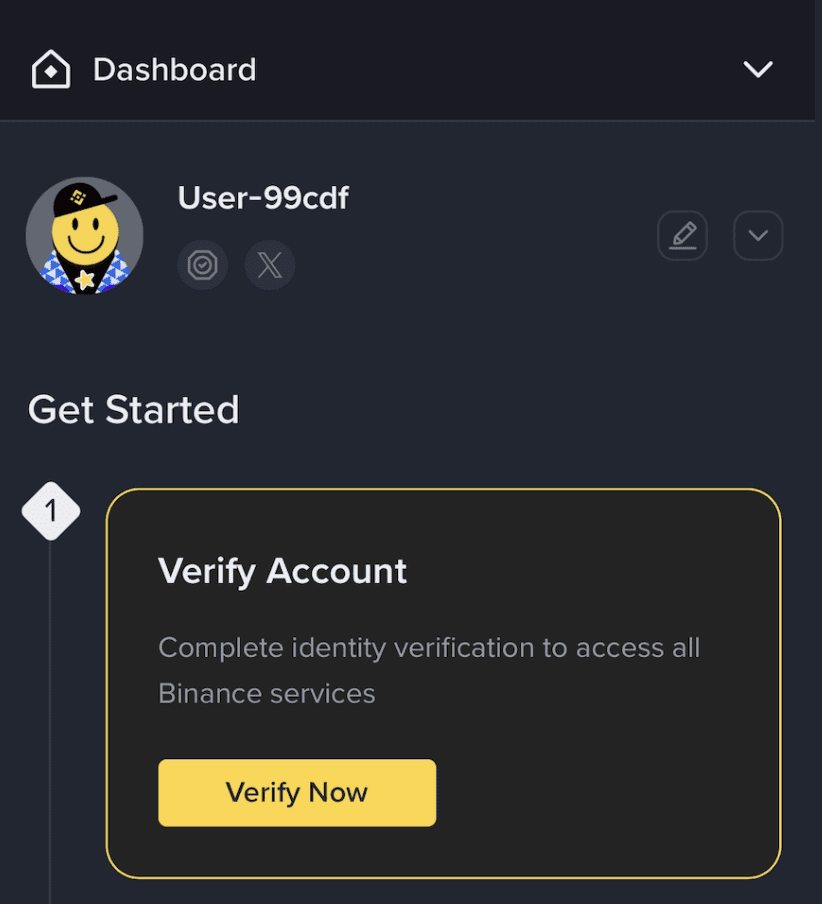Click the step 1 diamond marker
822x904 pixels.
(x=51, y=511)
